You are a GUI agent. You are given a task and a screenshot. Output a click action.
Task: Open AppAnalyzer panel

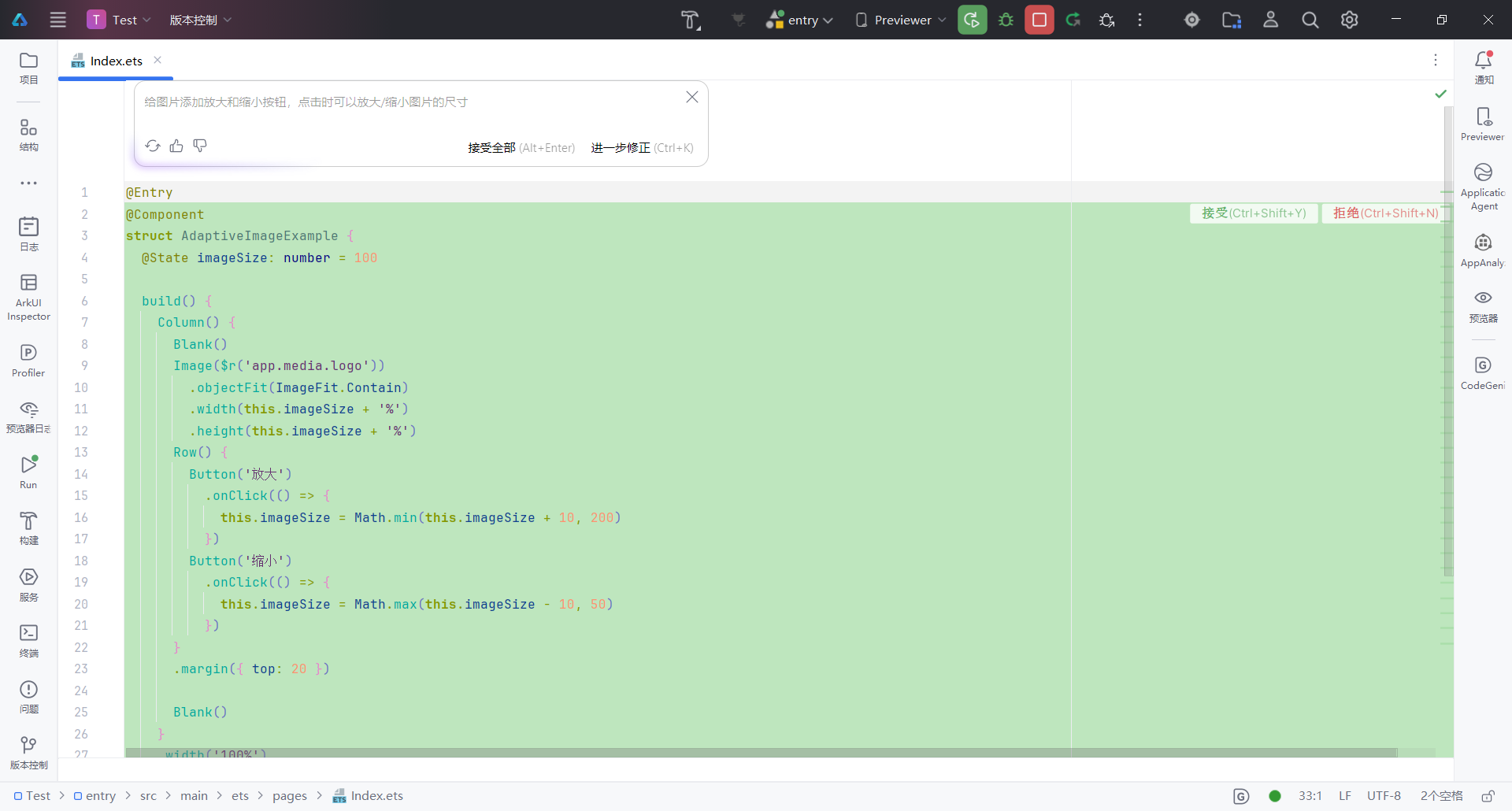[x=1484, y=250]
